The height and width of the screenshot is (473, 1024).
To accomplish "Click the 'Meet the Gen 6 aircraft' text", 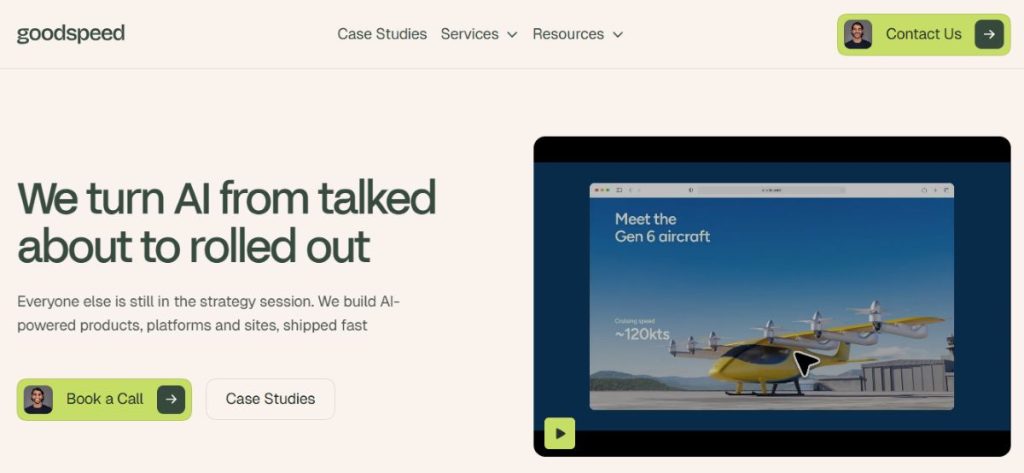I will point(662,227).
